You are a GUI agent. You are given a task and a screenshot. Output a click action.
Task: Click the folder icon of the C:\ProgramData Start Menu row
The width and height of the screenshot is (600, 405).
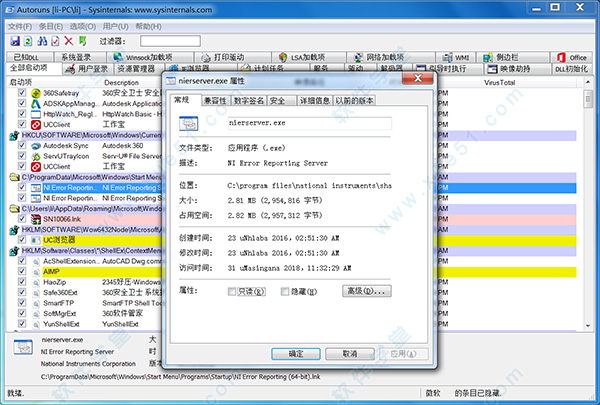tap(15, 177)
